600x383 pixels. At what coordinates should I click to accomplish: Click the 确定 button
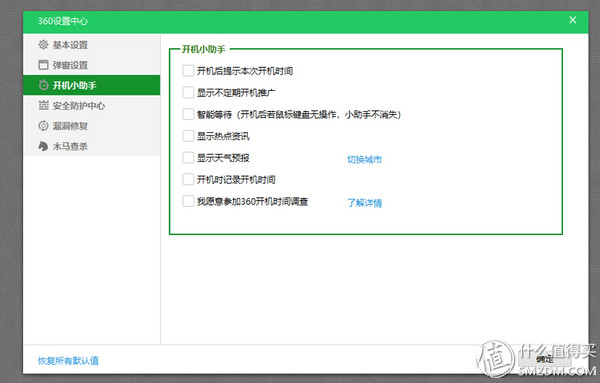(545, 359)
